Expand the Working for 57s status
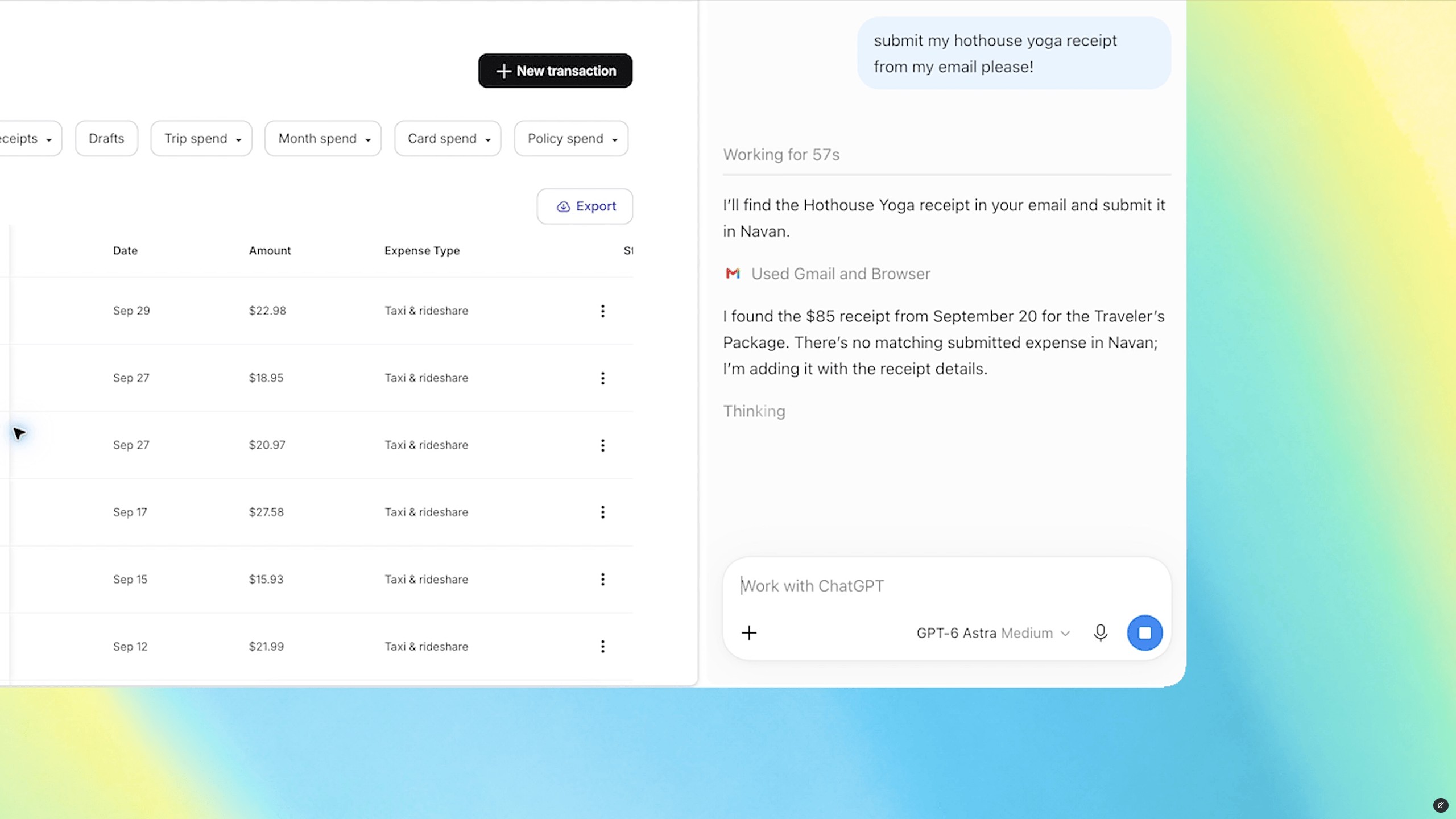Screen dimensions: 1456x819 coord(781,155)
